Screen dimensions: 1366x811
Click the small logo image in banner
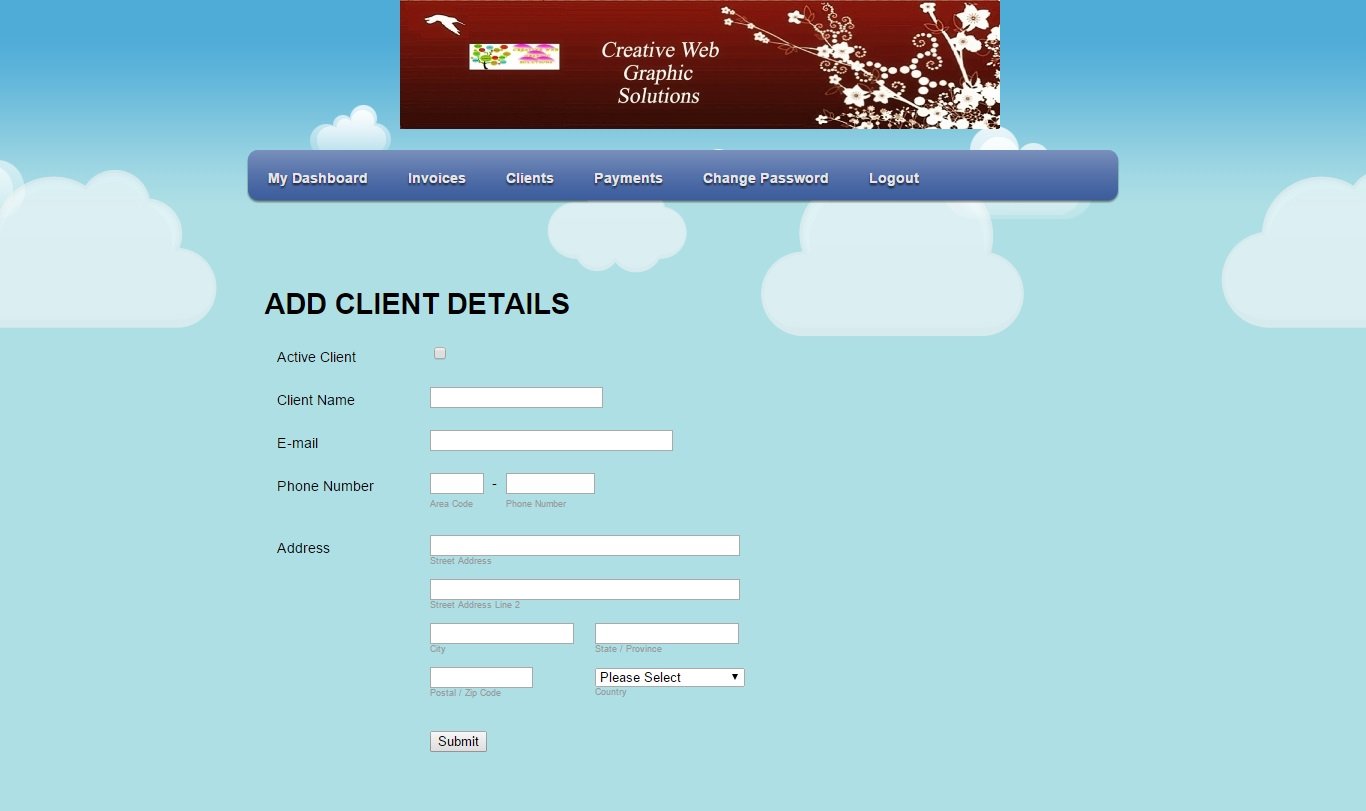coord(514,57)
